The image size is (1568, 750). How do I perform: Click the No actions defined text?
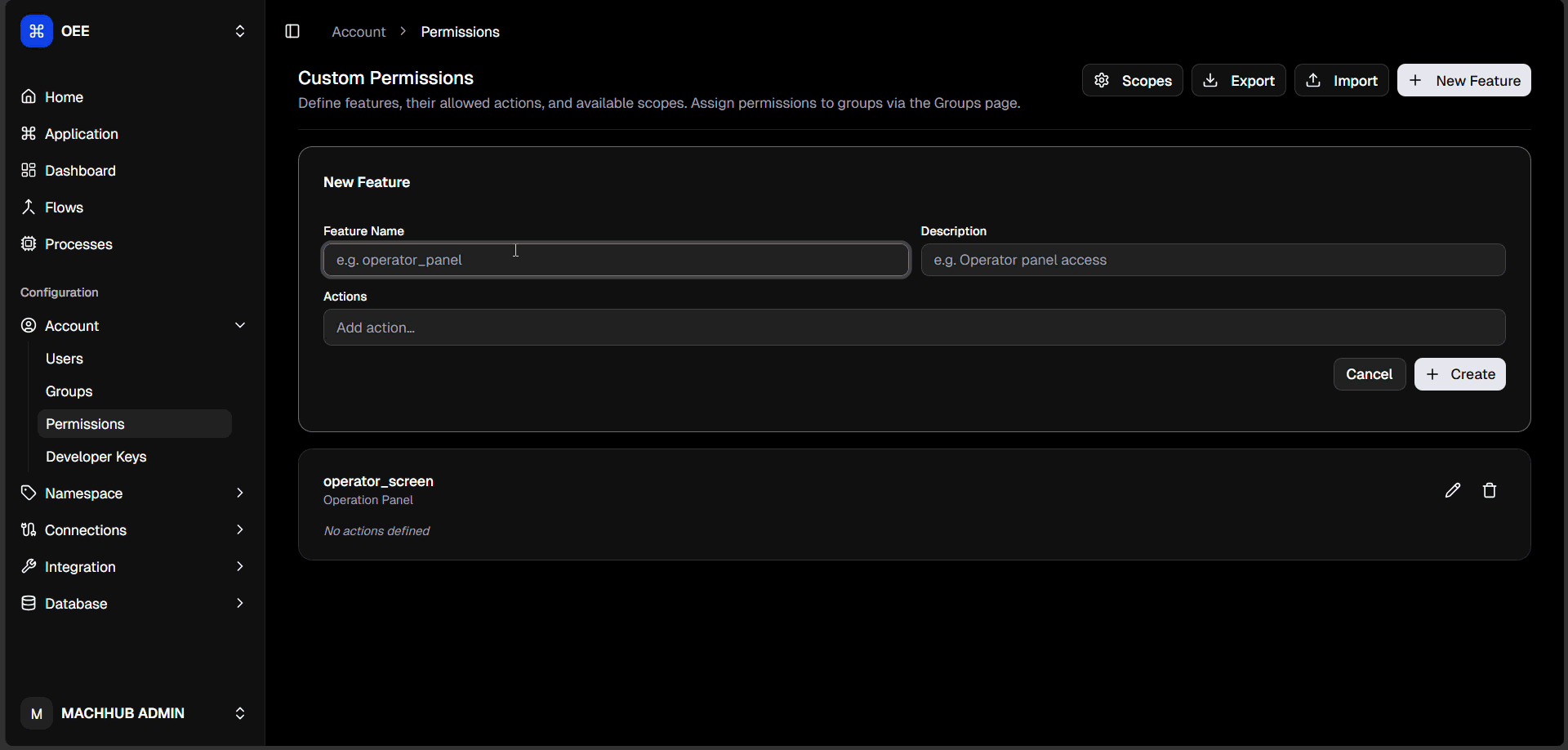point(376,531)
